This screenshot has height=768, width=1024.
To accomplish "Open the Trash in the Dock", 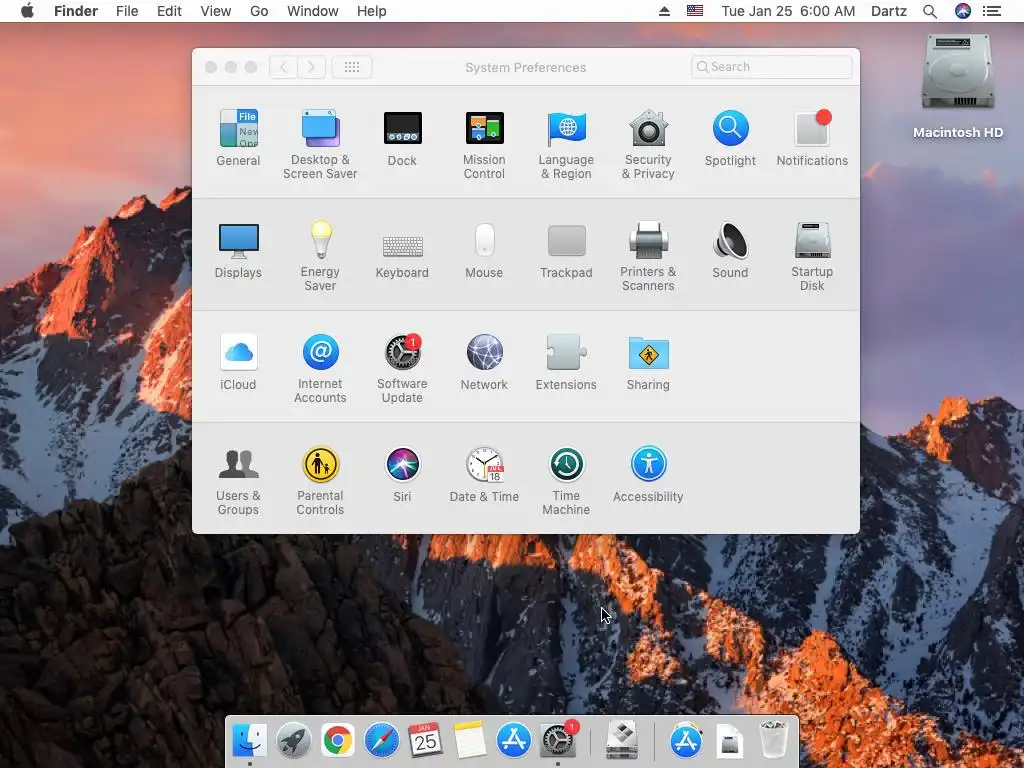I will coord(774,741).
